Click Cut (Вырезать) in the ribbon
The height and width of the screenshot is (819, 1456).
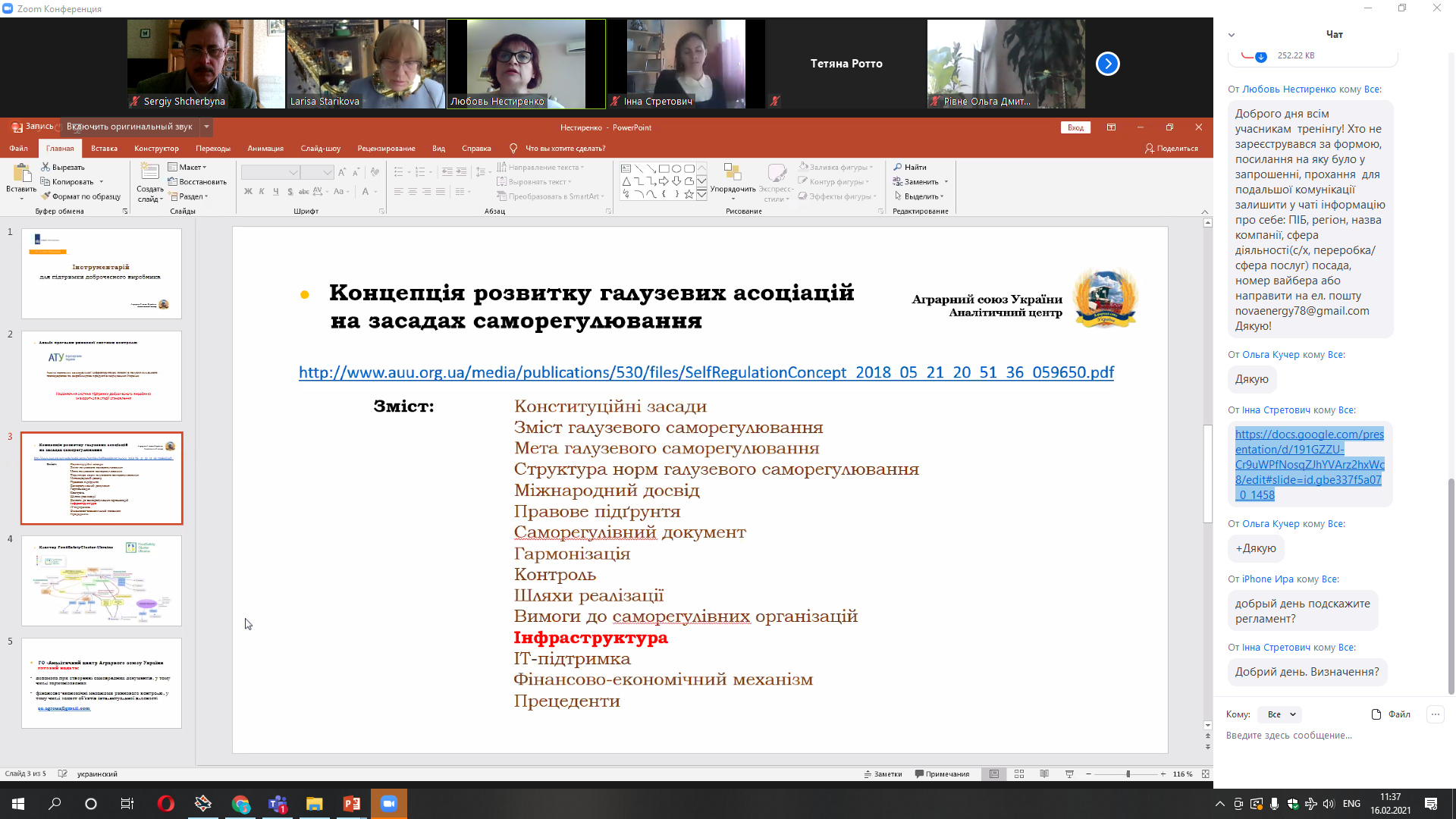pos(63,167)
